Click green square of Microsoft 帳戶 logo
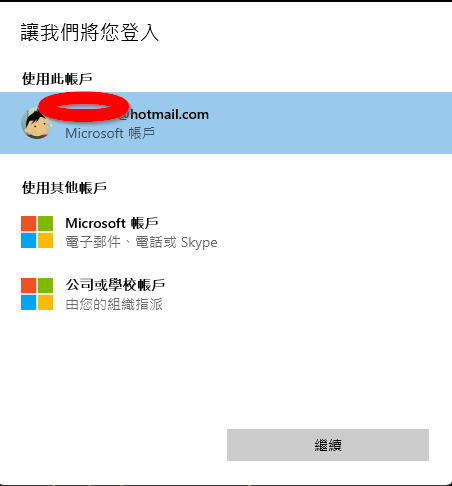This screenshot has height=486, width=452. [x=45, y=224]
